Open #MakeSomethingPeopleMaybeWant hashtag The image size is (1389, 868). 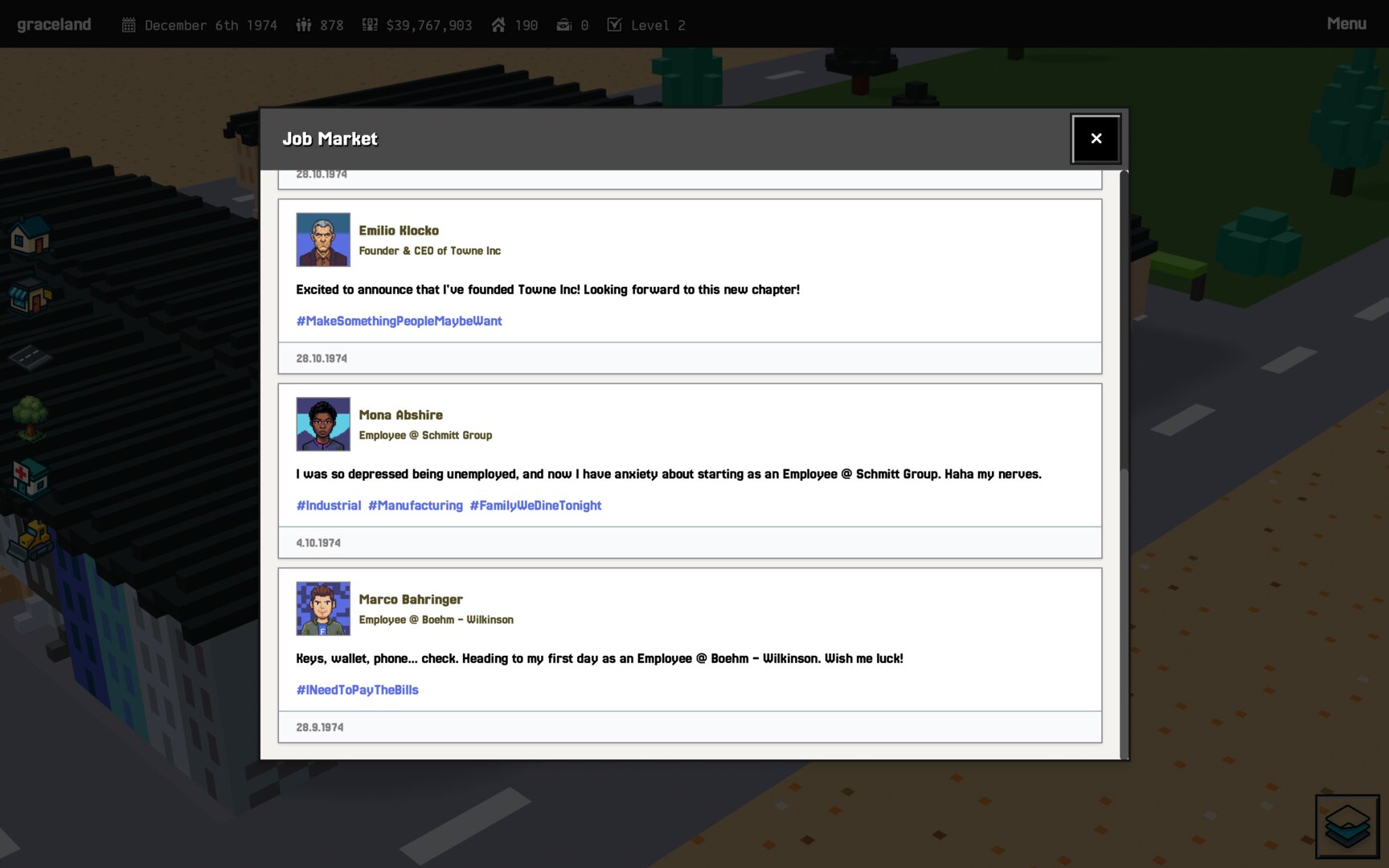coord(399,321)
